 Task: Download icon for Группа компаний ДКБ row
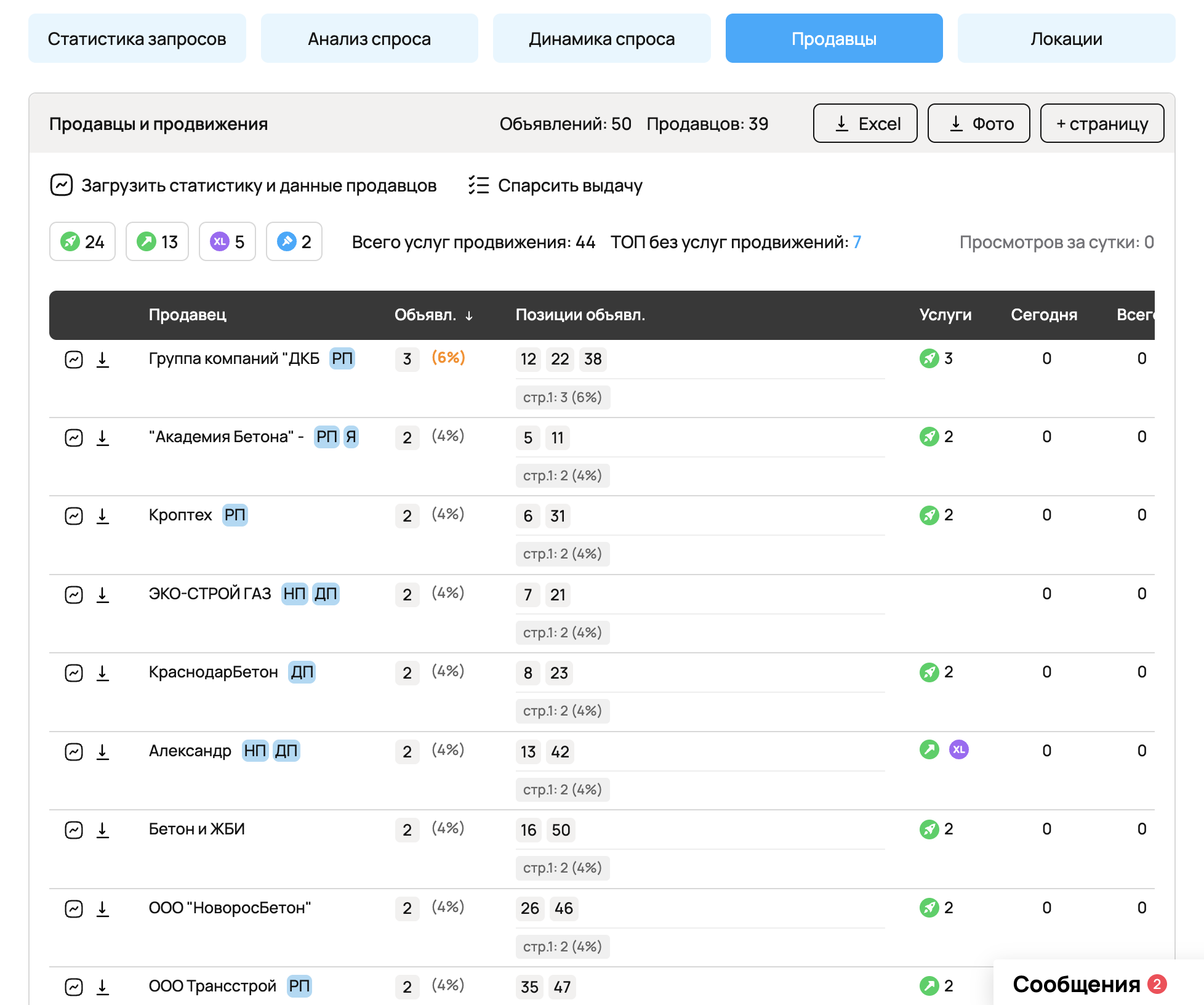coord(103,359)
